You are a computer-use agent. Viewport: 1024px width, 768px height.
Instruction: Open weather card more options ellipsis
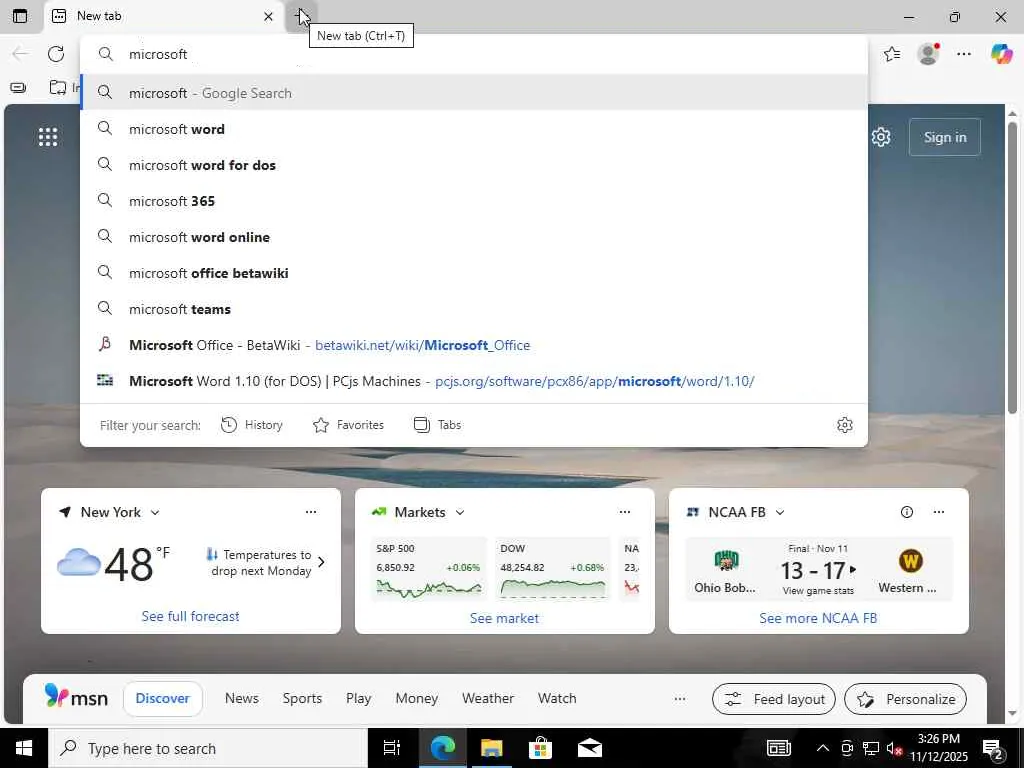311,512
